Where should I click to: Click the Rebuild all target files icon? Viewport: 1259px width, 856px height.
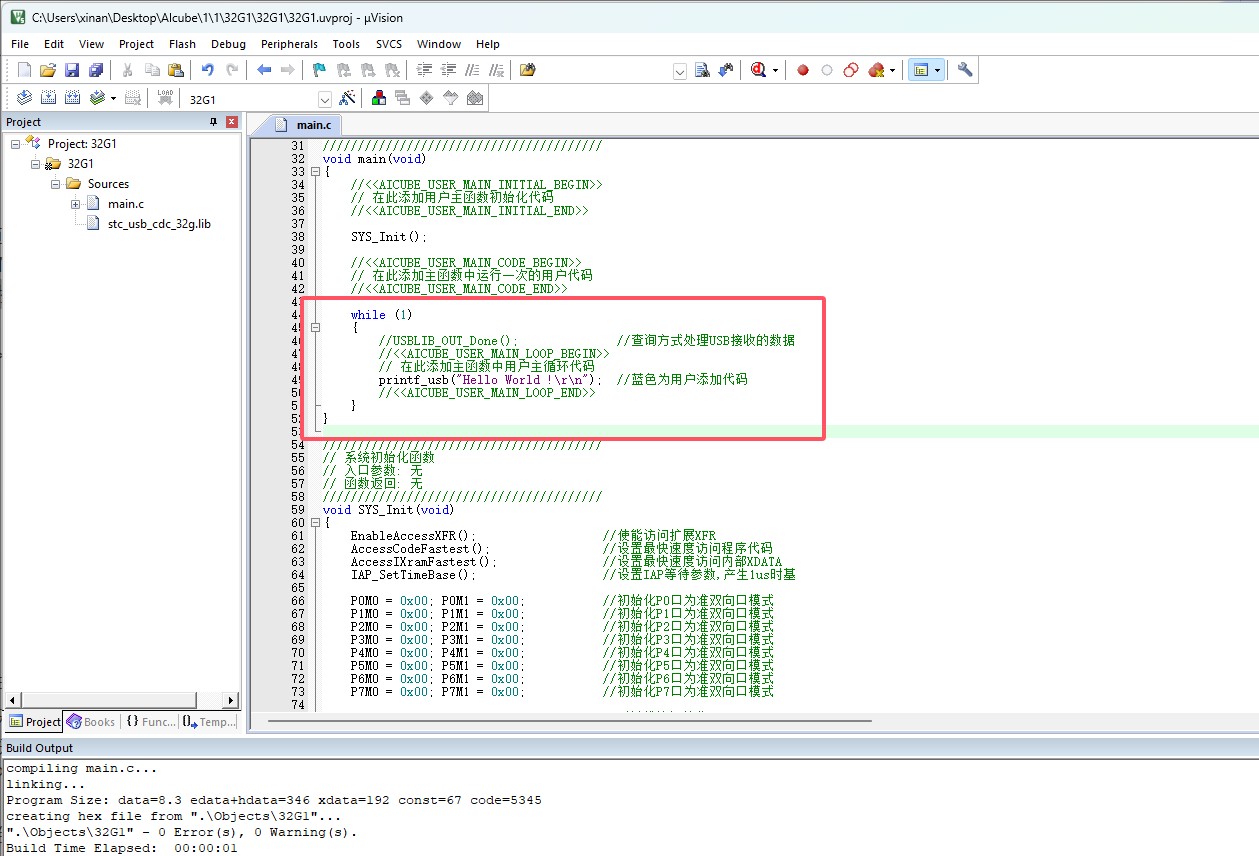(72, 98)
